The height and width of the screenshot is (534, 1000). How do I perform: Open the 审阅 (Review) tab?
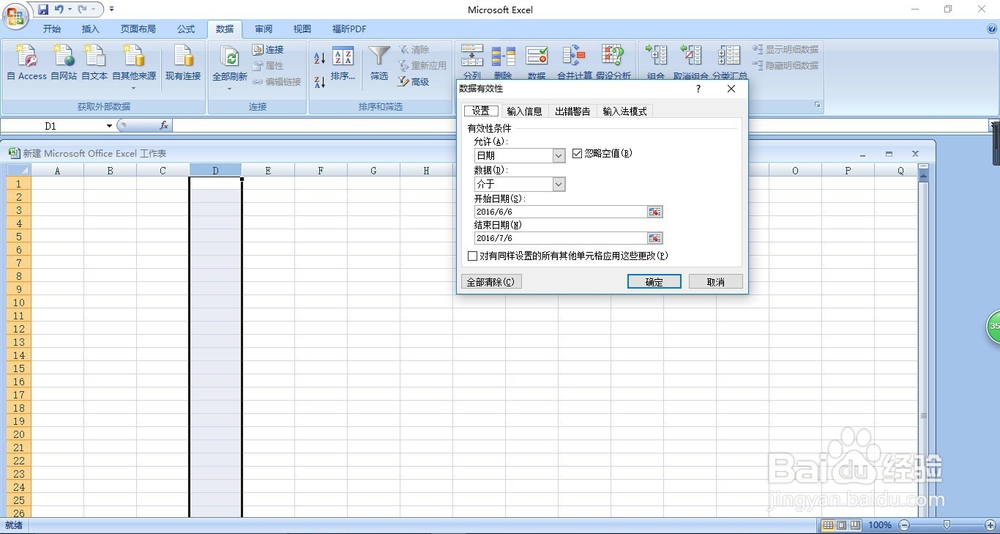[x=263, y=29]
